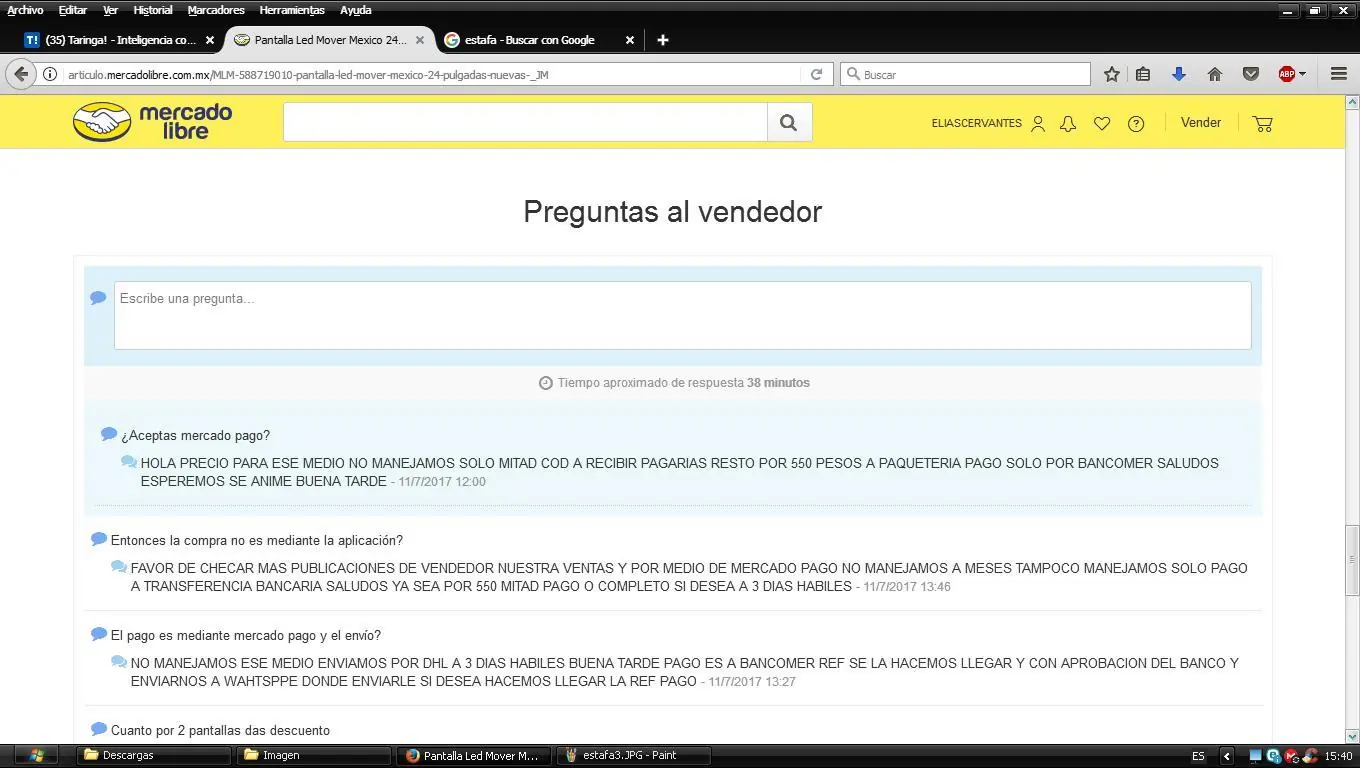Click the Escribe una pregunta text box
The height and width of the screenshot is (768, 1360).
click(x=682, y=315)
